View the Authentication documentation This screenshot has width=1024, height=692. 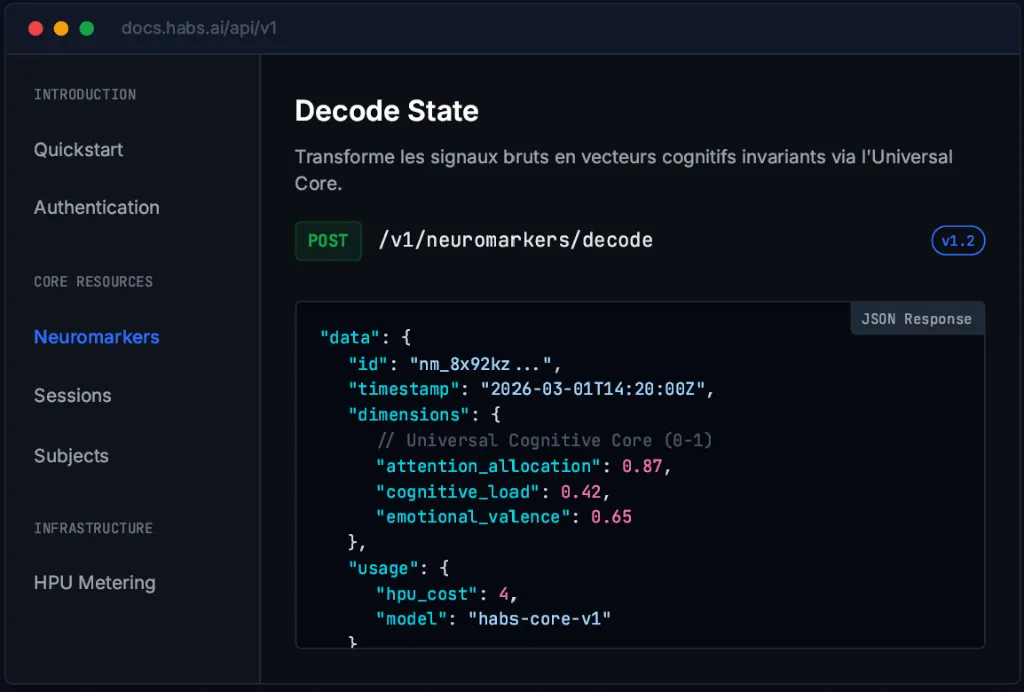point(96,207)
